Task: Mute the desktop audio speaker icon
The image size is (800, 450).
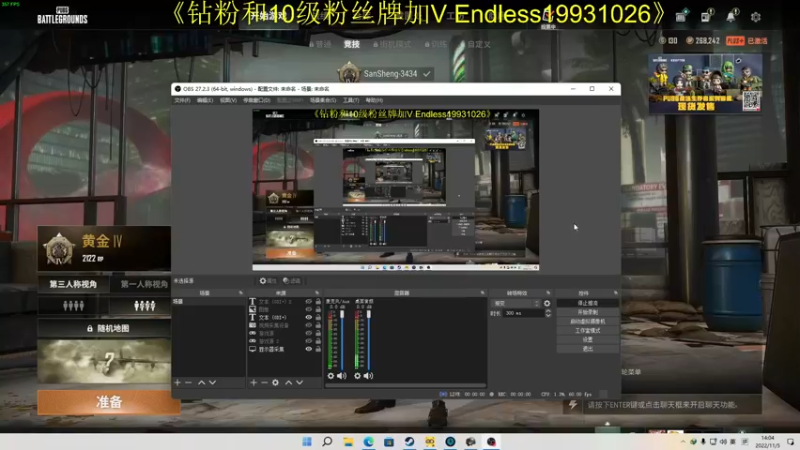Action: (368, 376)
